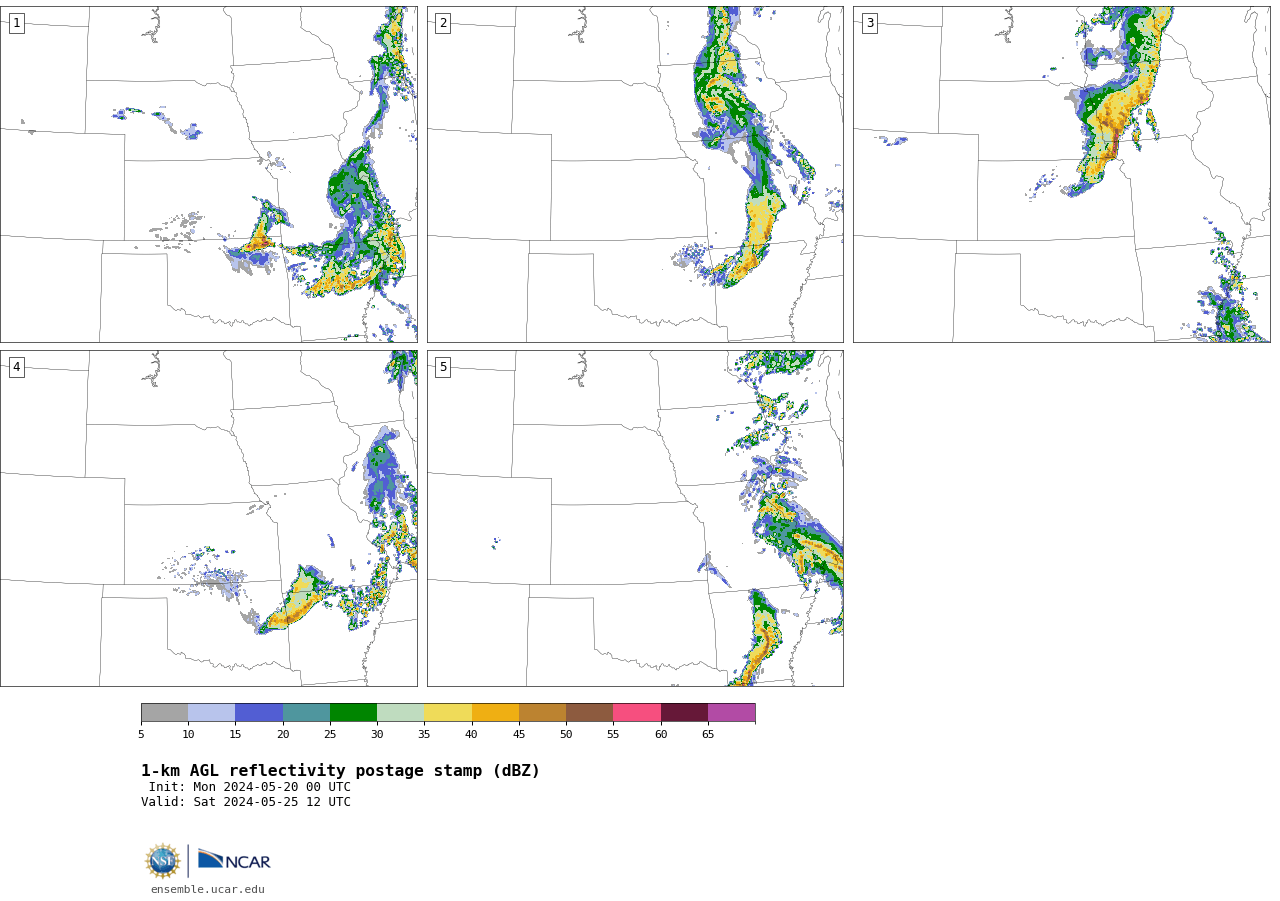Image resolution: width=1280 pixels, height=901 pixels.
Task: Click the 1-km AGL reflectivity postage stamp title
Action: click(340, 771)
